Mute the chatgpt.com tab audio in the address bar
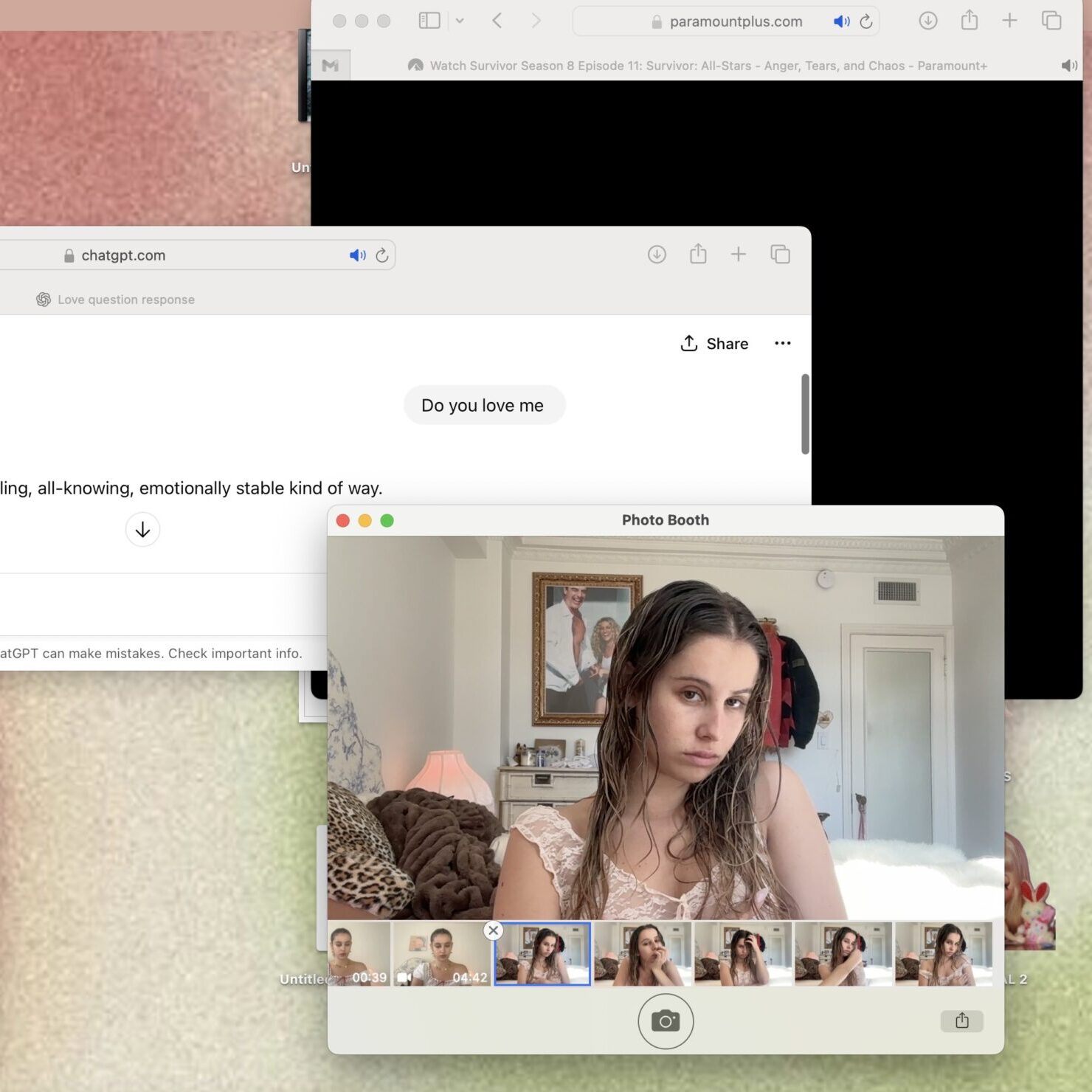The width and height of the screenshot is (1092, 1092). click(x=358, y=255)
